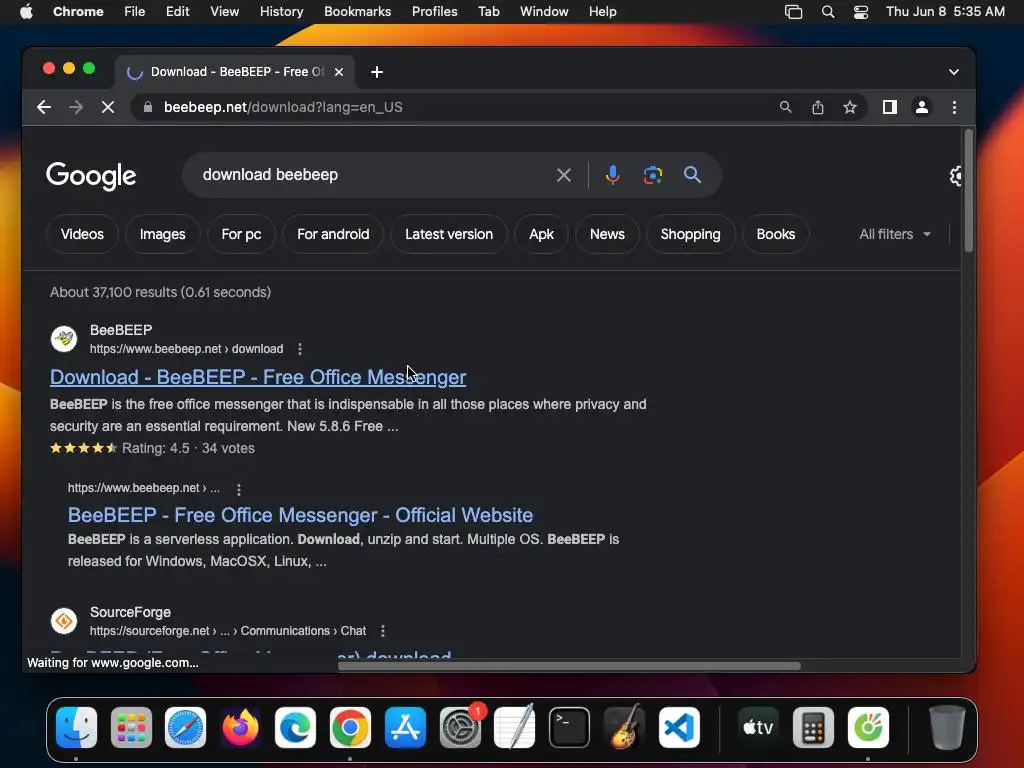
Task: Select the Videos filter chip
Action: [82, 234]
